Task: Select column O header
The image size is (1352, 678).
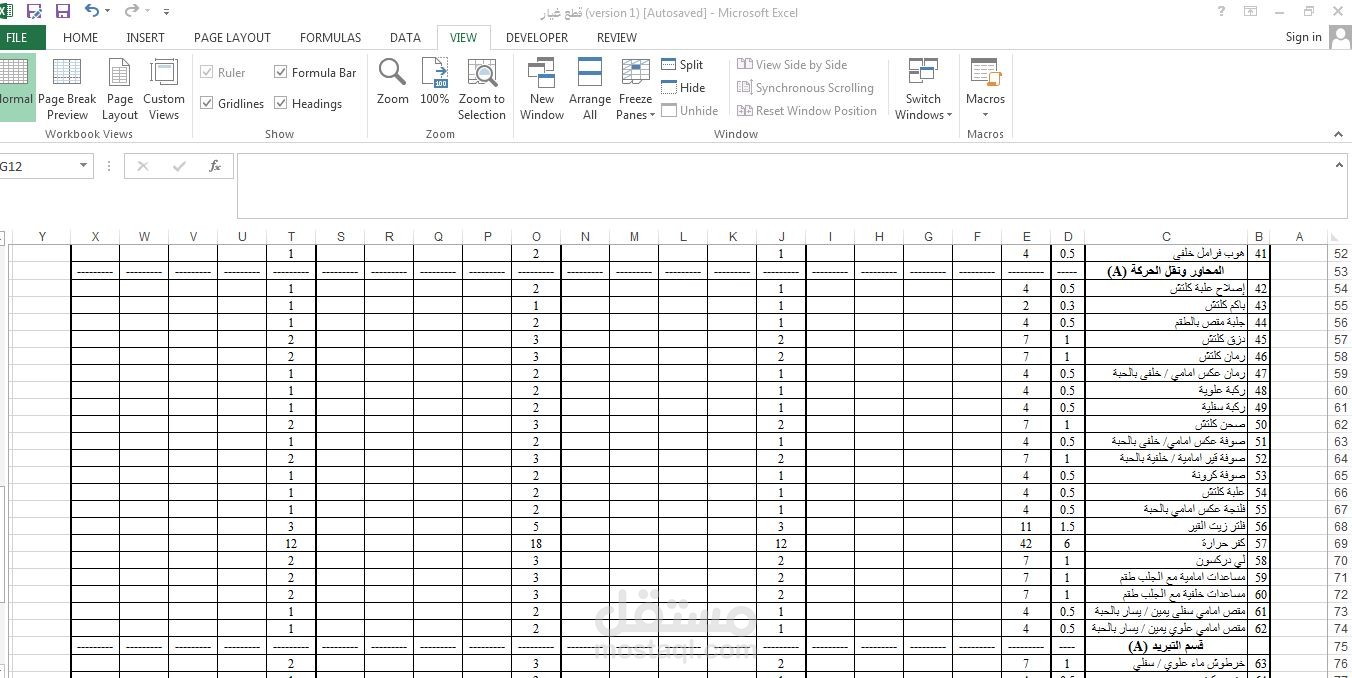Action: [x=536, y=237]
